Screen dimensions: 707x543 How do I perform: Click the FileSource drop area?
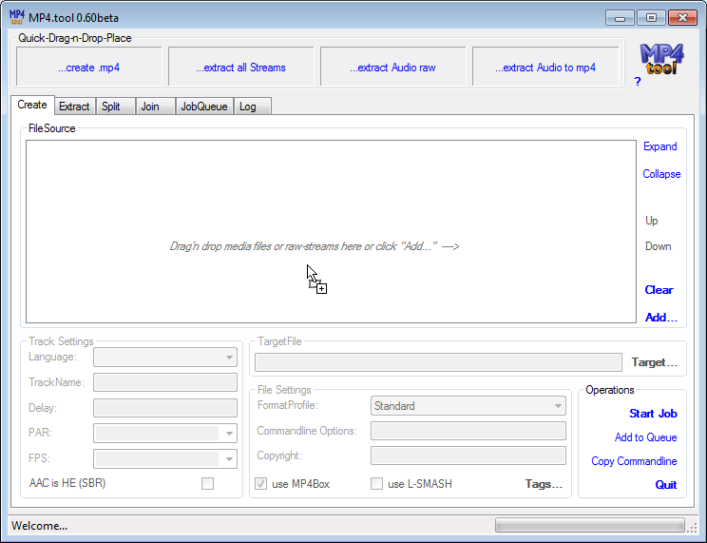point(331,231)
